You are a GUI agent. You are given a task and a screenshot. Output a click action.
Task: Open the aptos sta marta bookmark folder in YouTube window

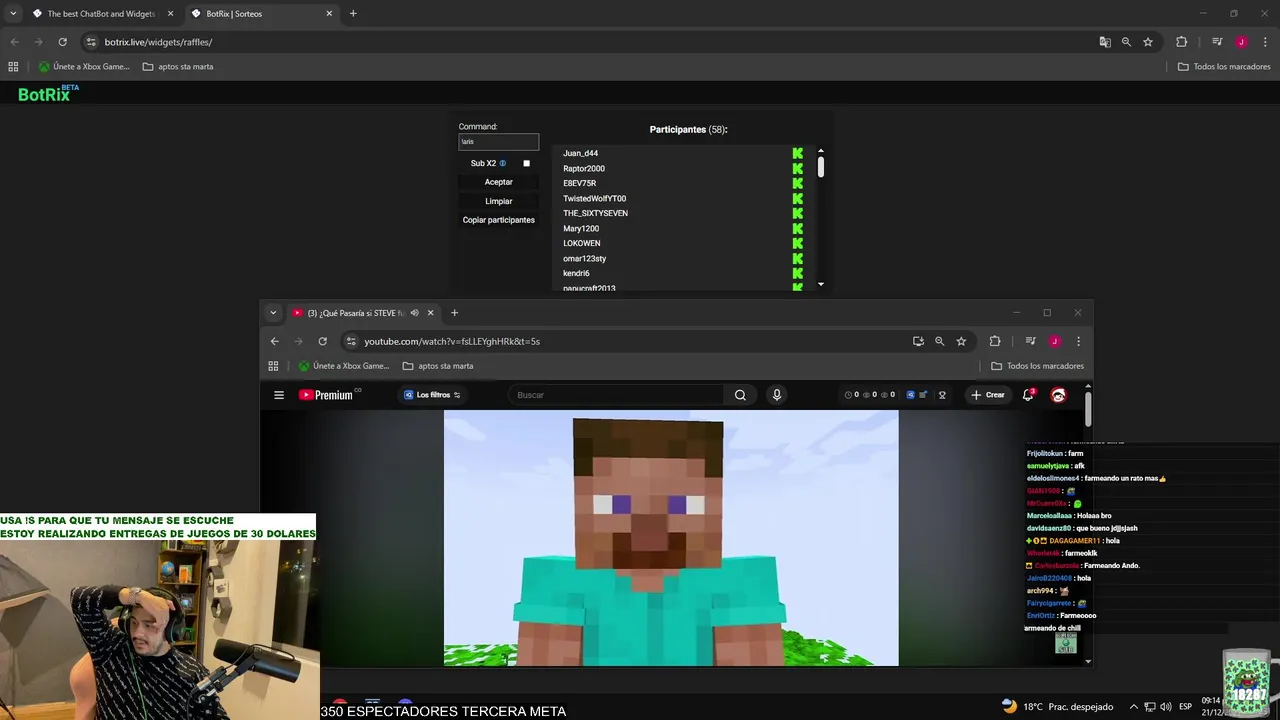tap(438, 366)
